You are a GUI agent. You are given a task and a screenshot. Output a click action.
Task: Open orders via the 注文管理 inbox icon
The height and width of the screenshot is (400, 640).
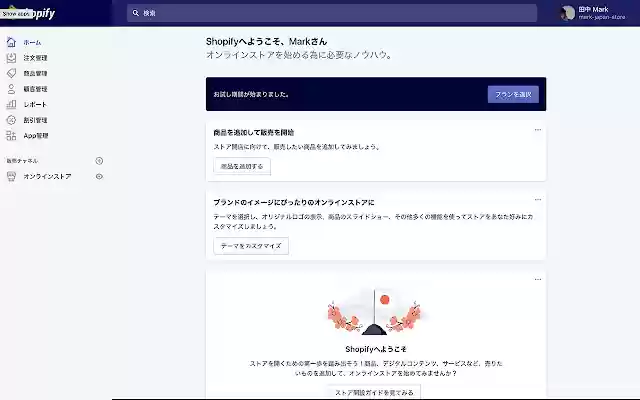pos(11,58)
